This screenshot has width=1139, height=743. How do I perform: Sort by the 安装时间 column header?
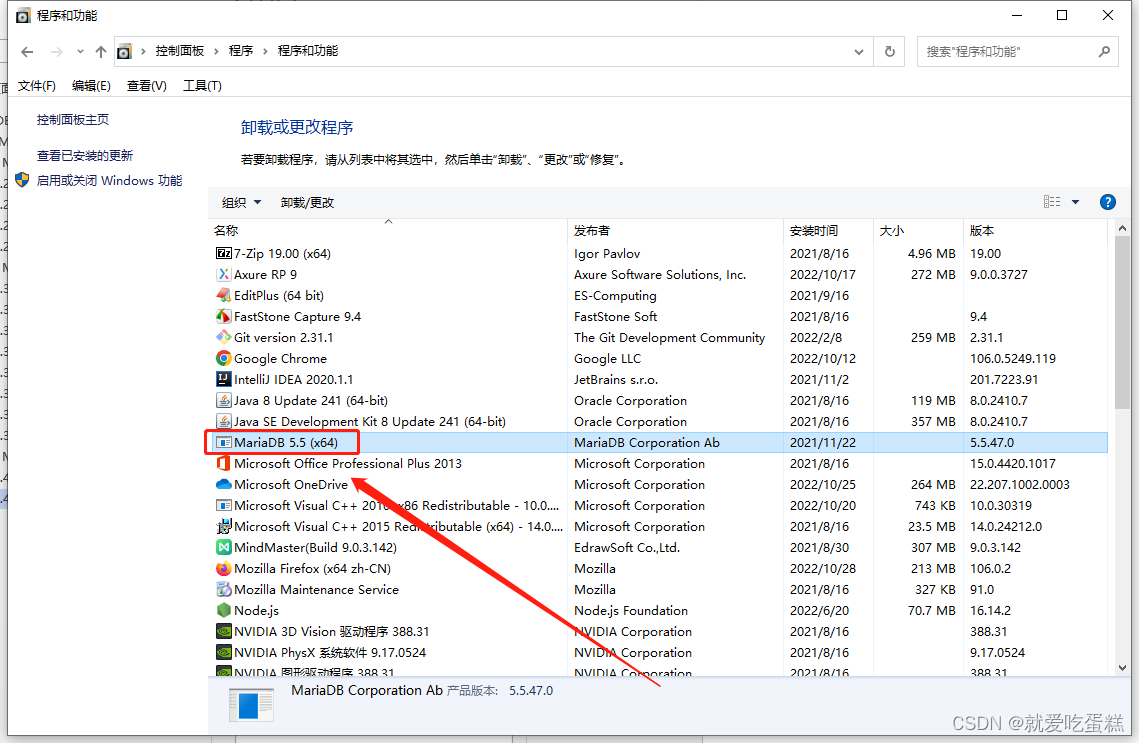828,231
